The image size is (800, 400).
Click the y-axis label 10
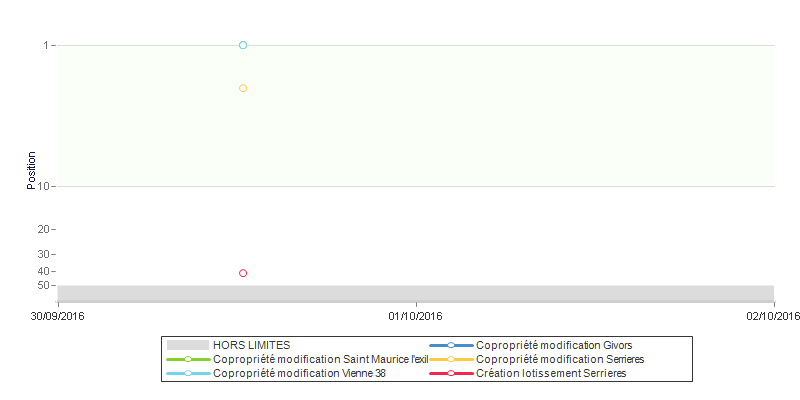44,186
